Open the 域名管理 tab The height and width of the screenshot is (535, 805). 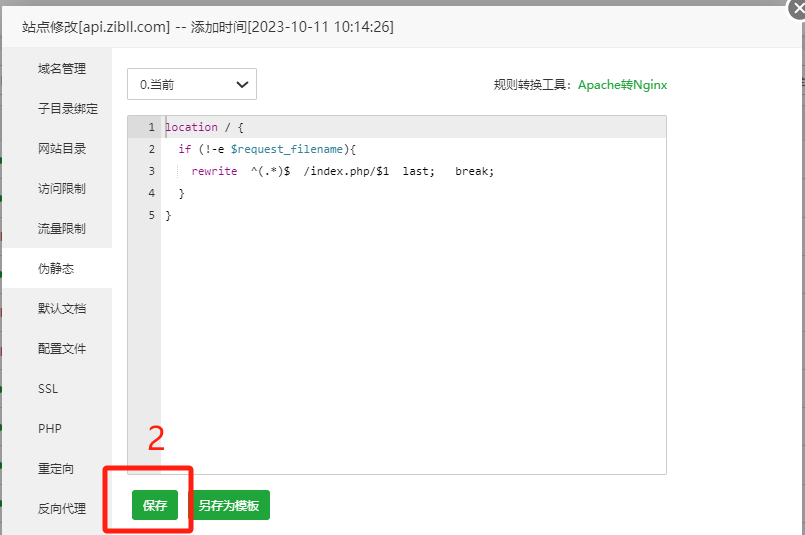[61, 69]
